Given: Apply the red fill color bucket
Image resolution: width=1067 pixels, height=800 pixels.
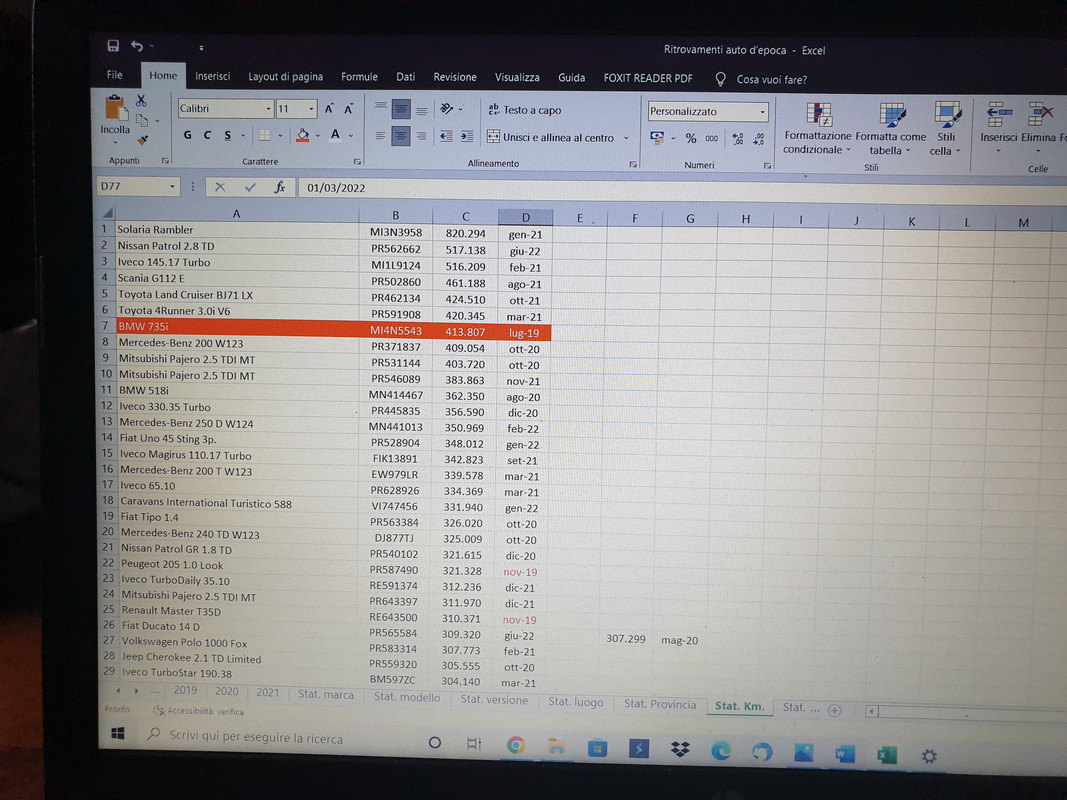Looking at the screenshot, I should [303, 135].
